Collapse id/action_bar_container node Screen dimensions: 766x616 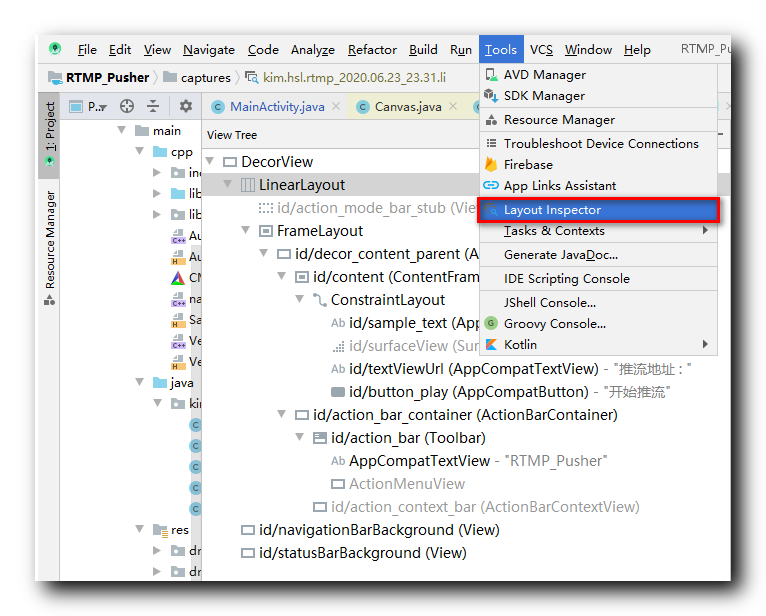(x=282, y=414)
